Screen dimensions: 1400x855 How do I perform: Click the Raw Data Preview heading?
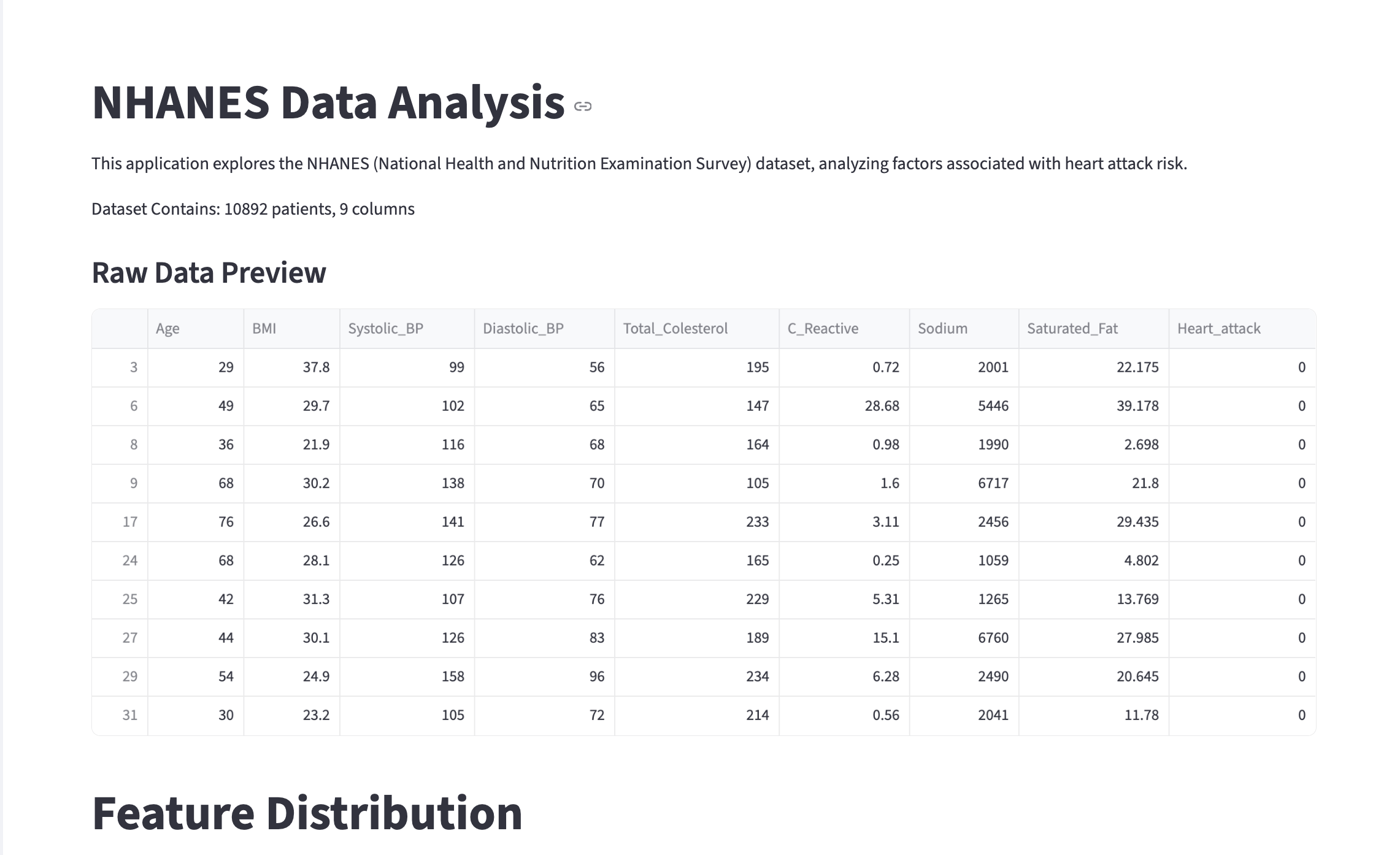coord(209,273)
